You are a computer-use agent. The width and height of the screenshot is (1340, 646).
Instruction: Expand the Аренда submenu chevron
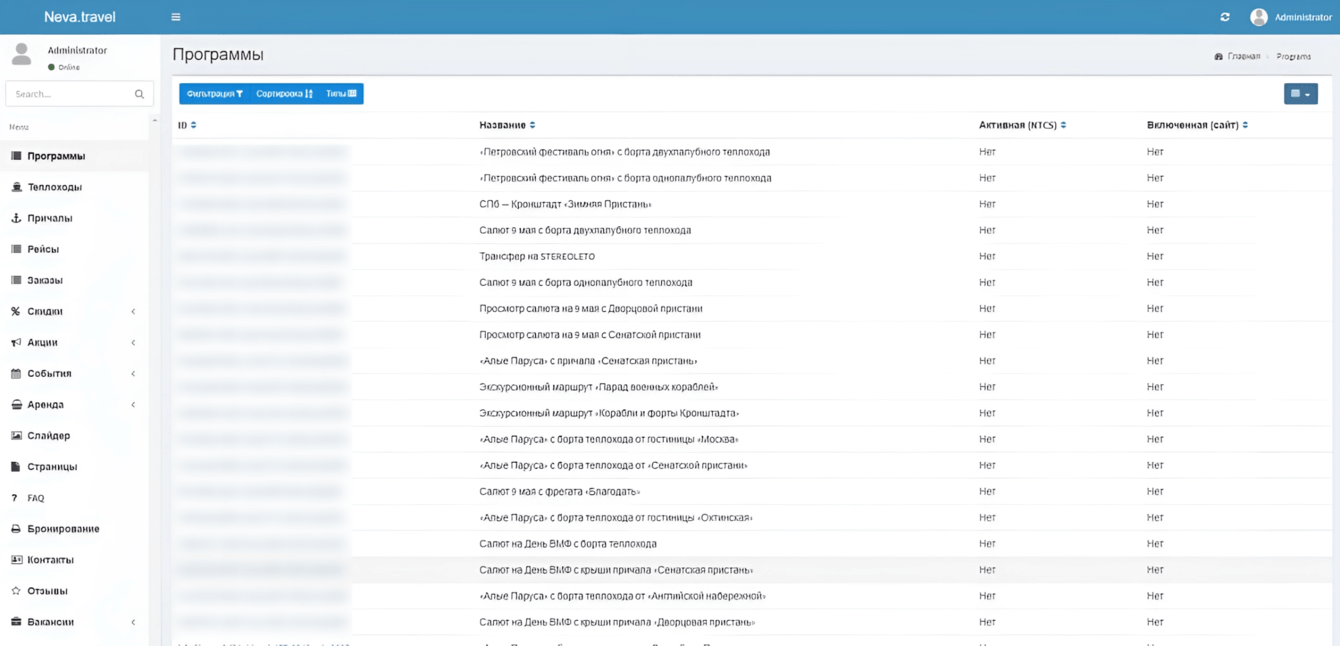tap(133, 404)
